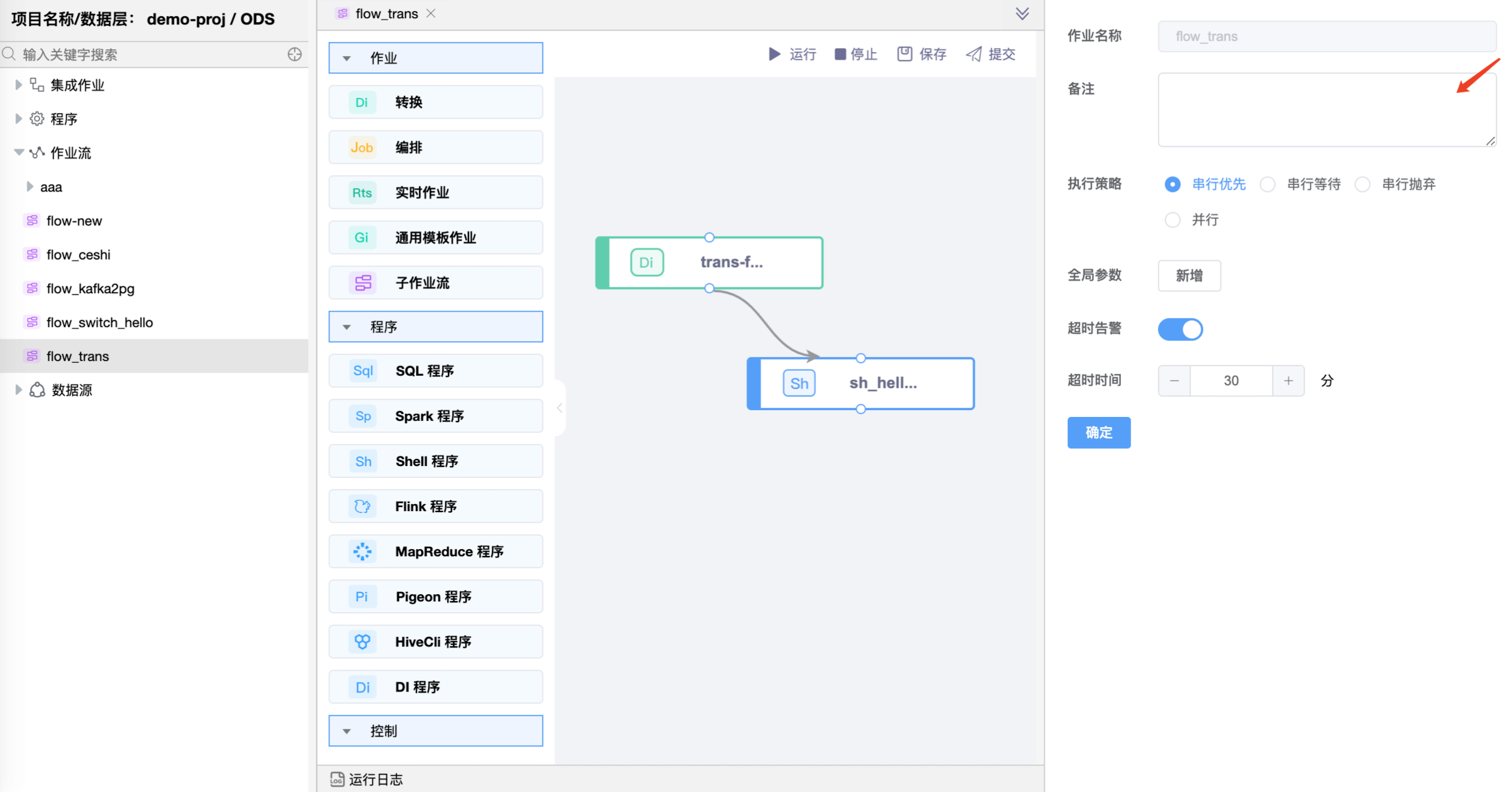This screenshot has height=792, width=1512.
Task: Click 新增 to add global parameter
Action: tap(1189, 275)
